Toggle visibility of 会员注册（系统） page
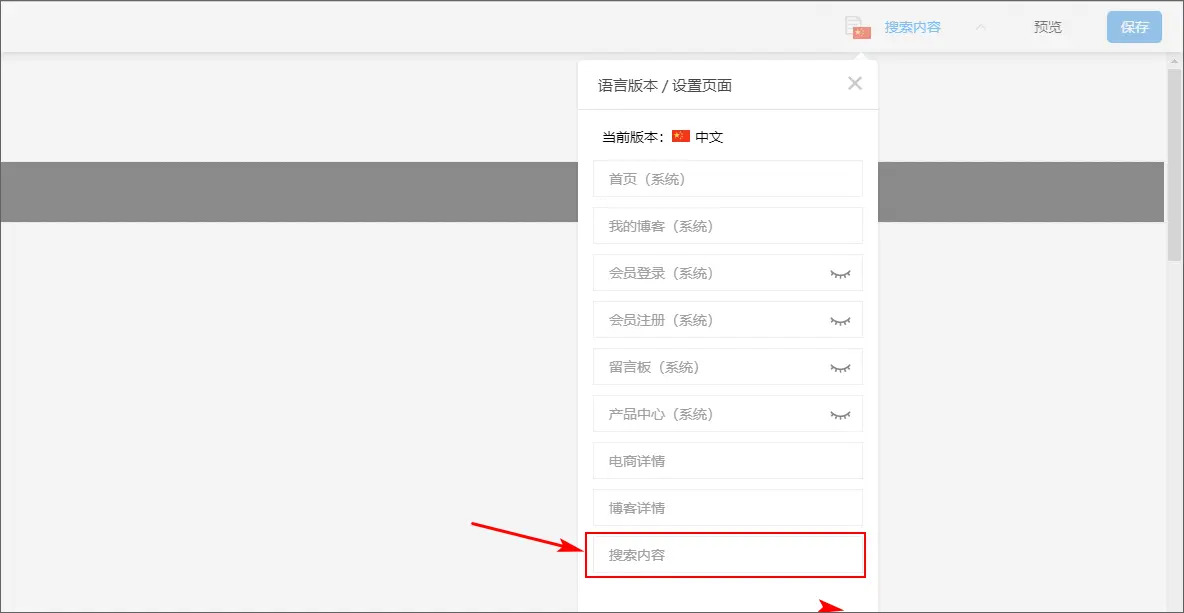 point(840,320)
